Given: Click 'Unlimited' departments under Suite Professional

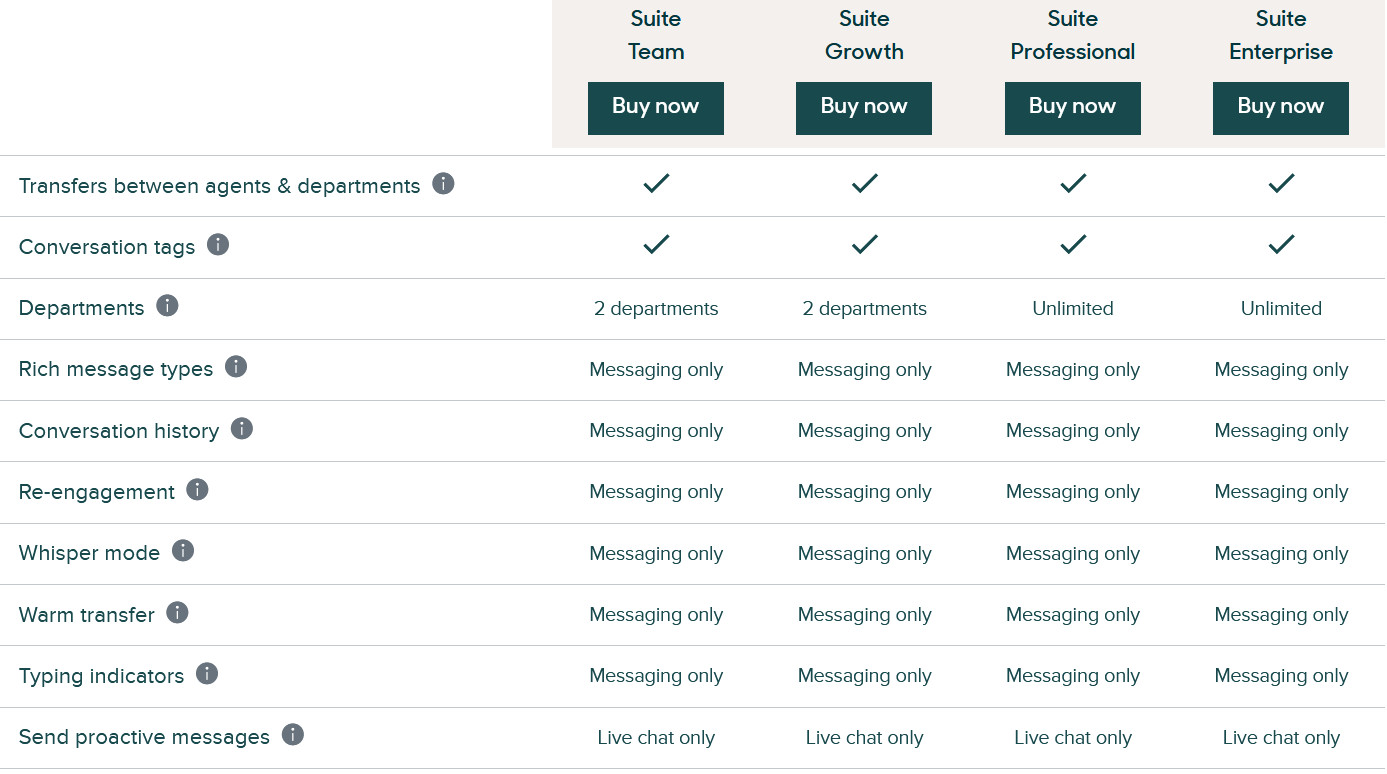Looking at the screenshot, I should click(1073, 308).
